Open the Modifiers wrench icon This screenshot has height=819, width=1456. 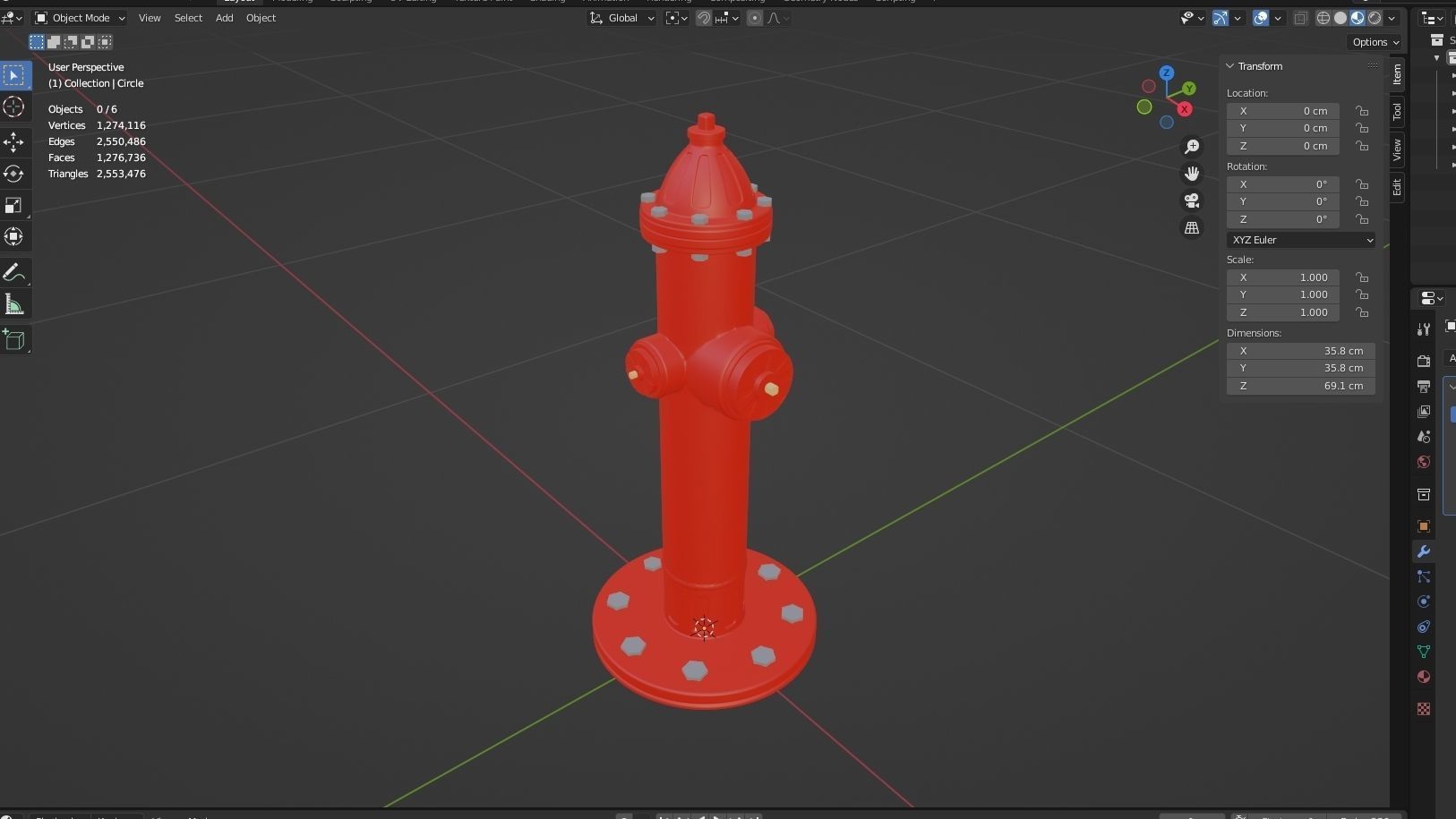pyautogui.click(x=1423, y=551)
